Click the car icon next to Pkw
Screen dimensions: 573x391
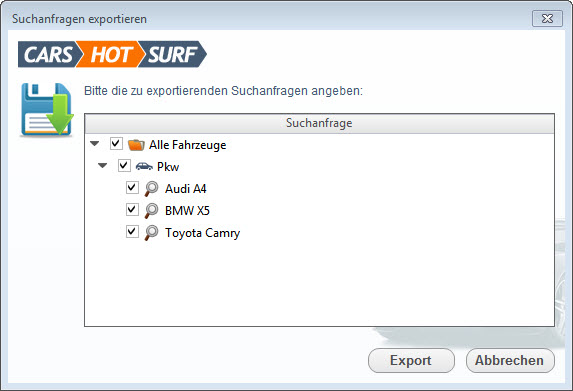tap(144, 167)
